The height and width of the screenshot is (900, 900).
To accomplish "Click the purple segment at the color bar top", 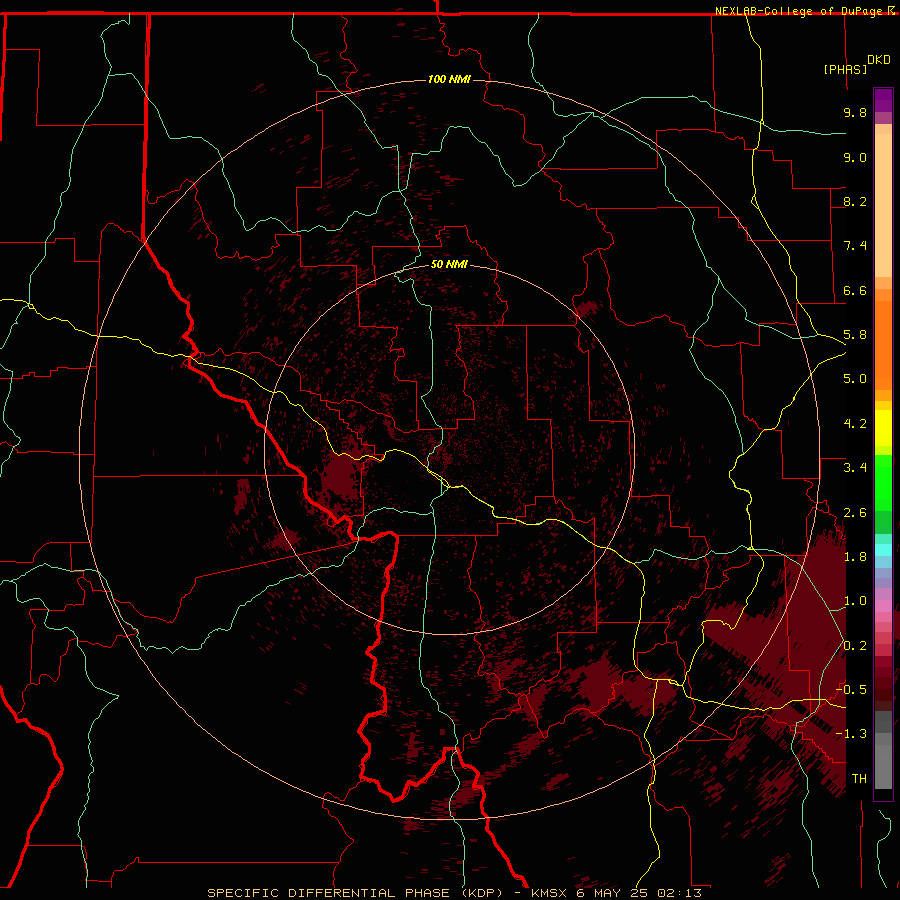I will pyautogui.click(x=883, y=100).
